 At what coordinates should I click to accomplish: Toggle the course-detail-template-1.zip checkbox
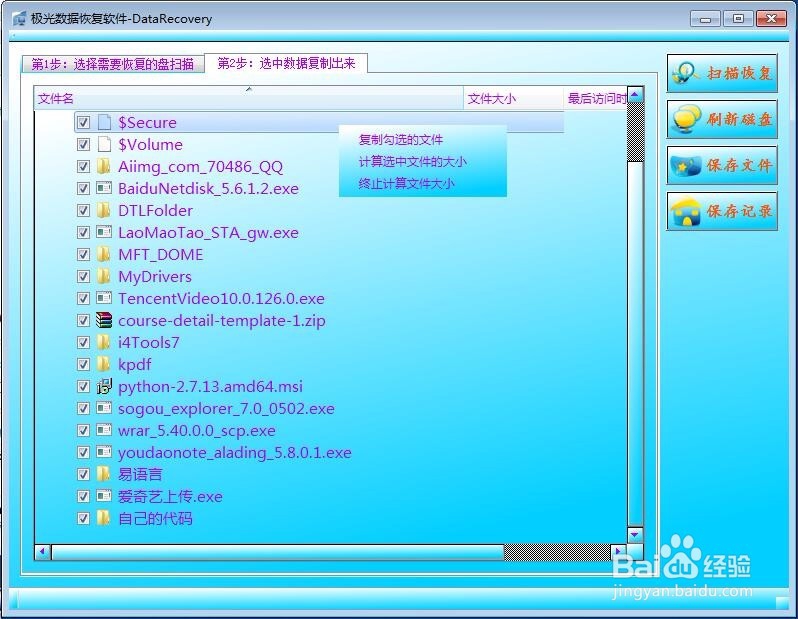click(83, 320)
